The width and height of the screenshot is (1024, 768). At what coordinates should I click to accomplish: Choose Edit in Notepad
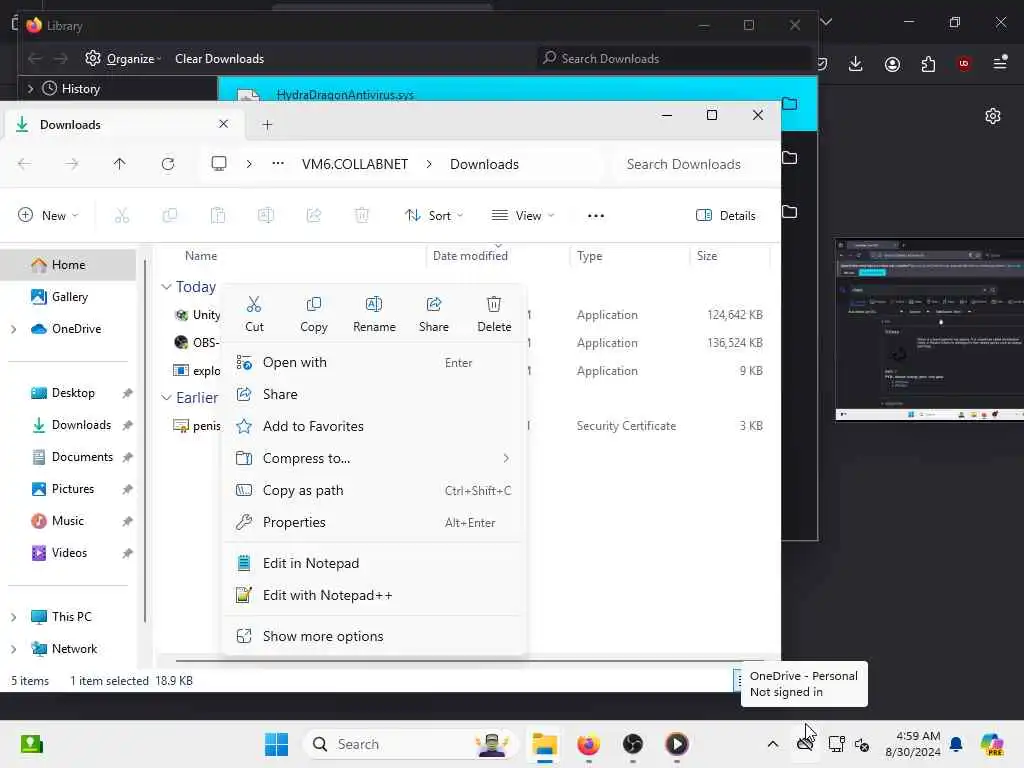(374, 563)
